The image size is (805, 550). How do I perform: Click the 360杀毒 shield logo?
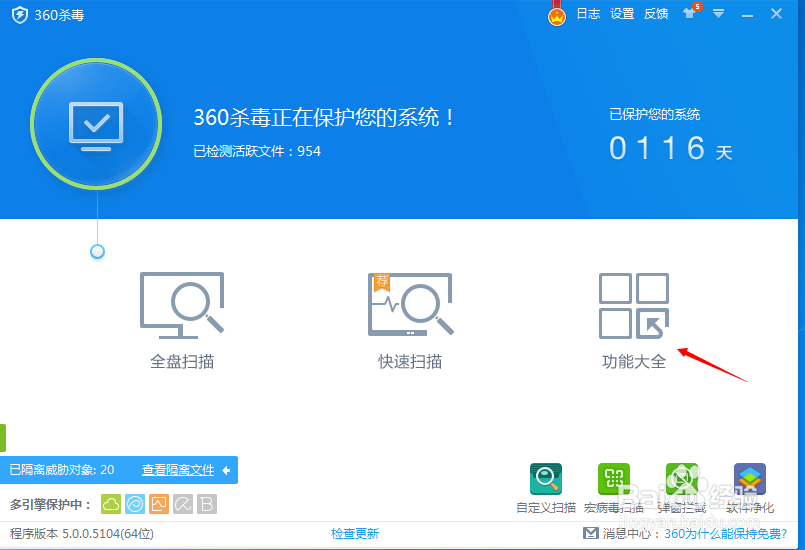click(20, 15)
